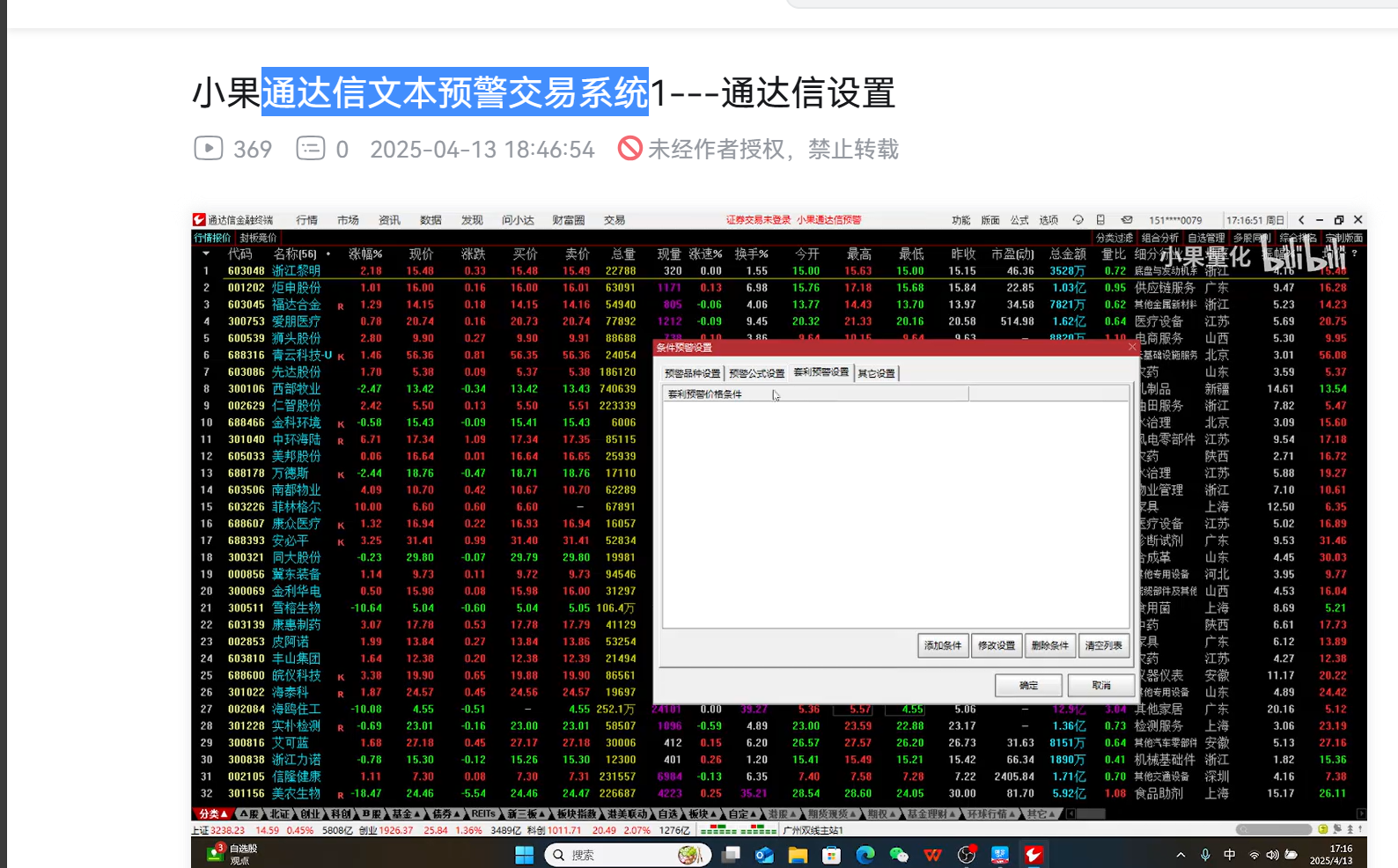Select the 板块指数 bottom tab
The height and width of the screenshot is (868, 1398).
click(x=577, y=813)
